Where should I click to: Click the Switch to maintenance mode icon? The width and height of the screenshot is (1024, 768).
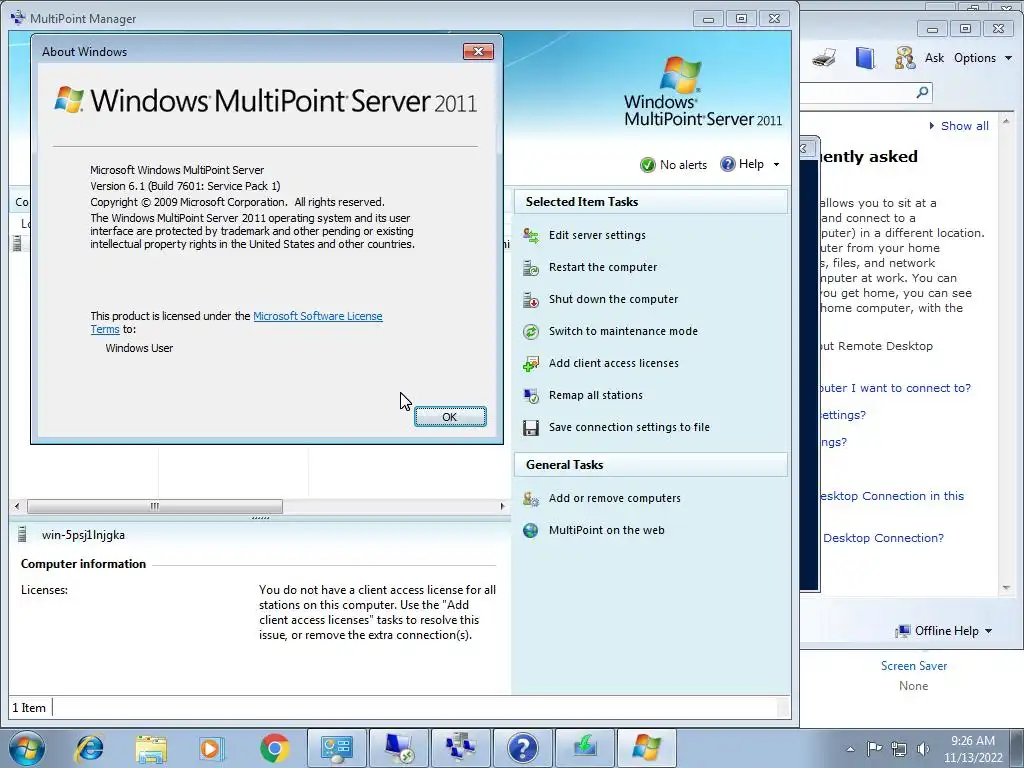tap(531, 332)
